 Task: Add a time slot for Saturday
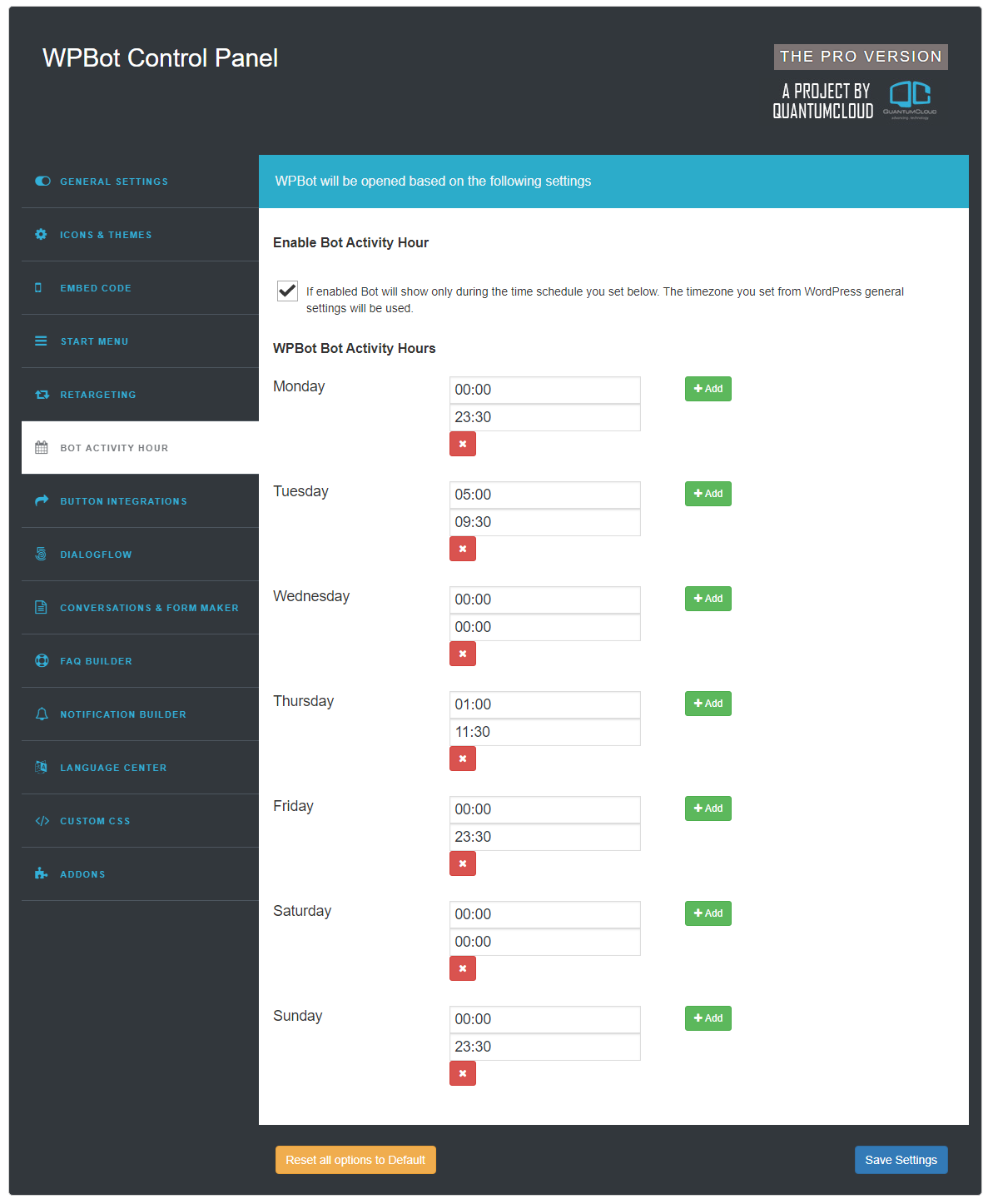click(x=708, y=913)
